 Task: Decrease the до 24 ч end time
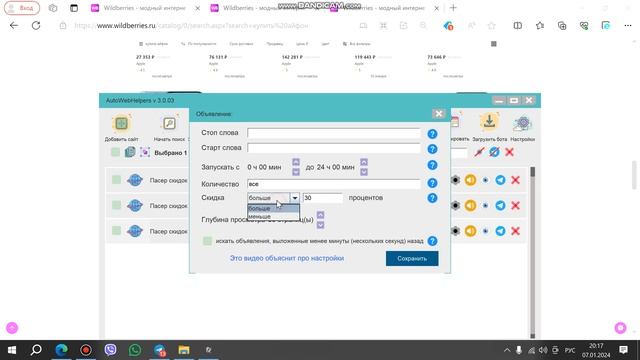pos(364,172)
